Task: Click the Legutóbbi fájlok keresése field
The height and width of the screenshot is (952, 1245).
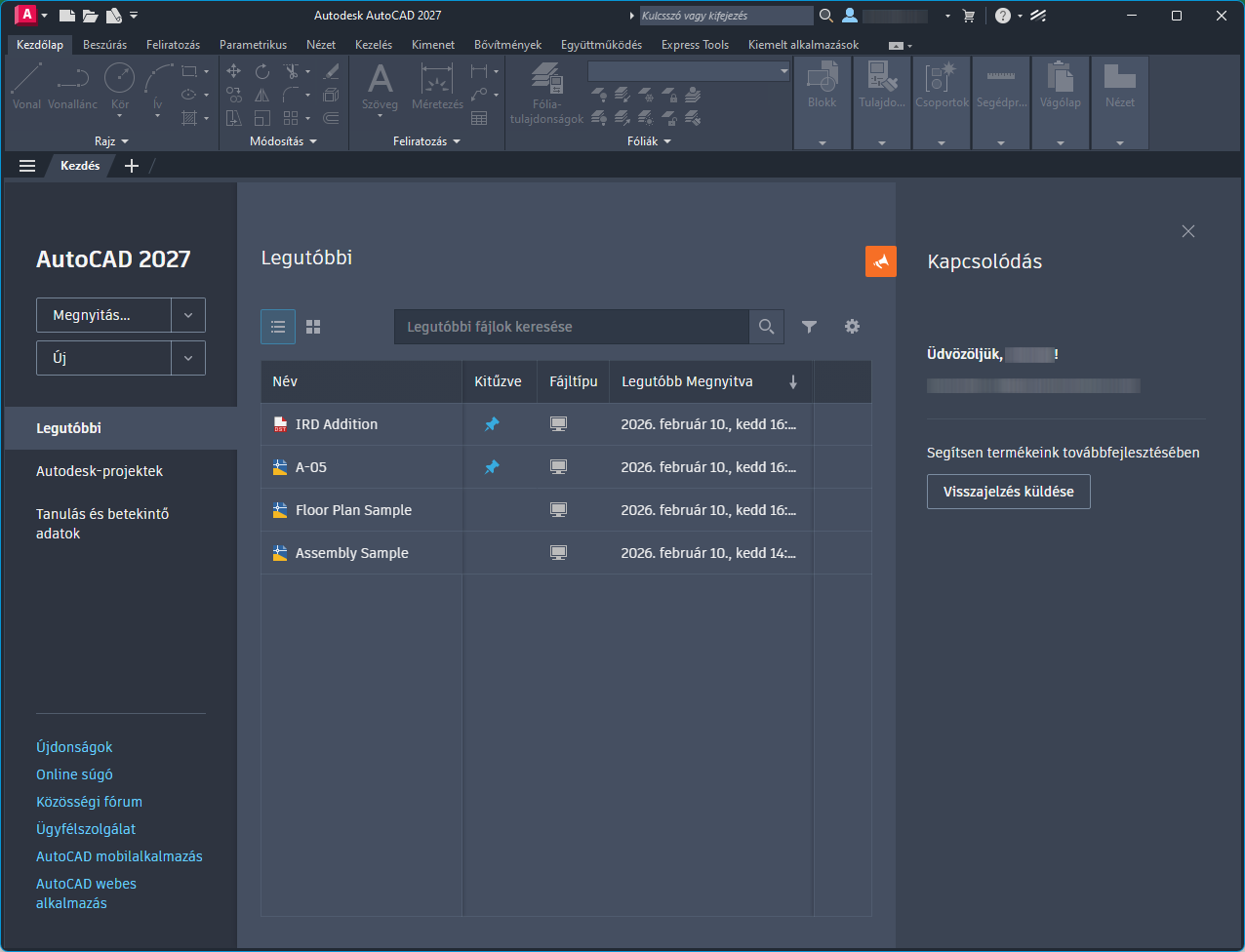Action: tap(572, 327)
